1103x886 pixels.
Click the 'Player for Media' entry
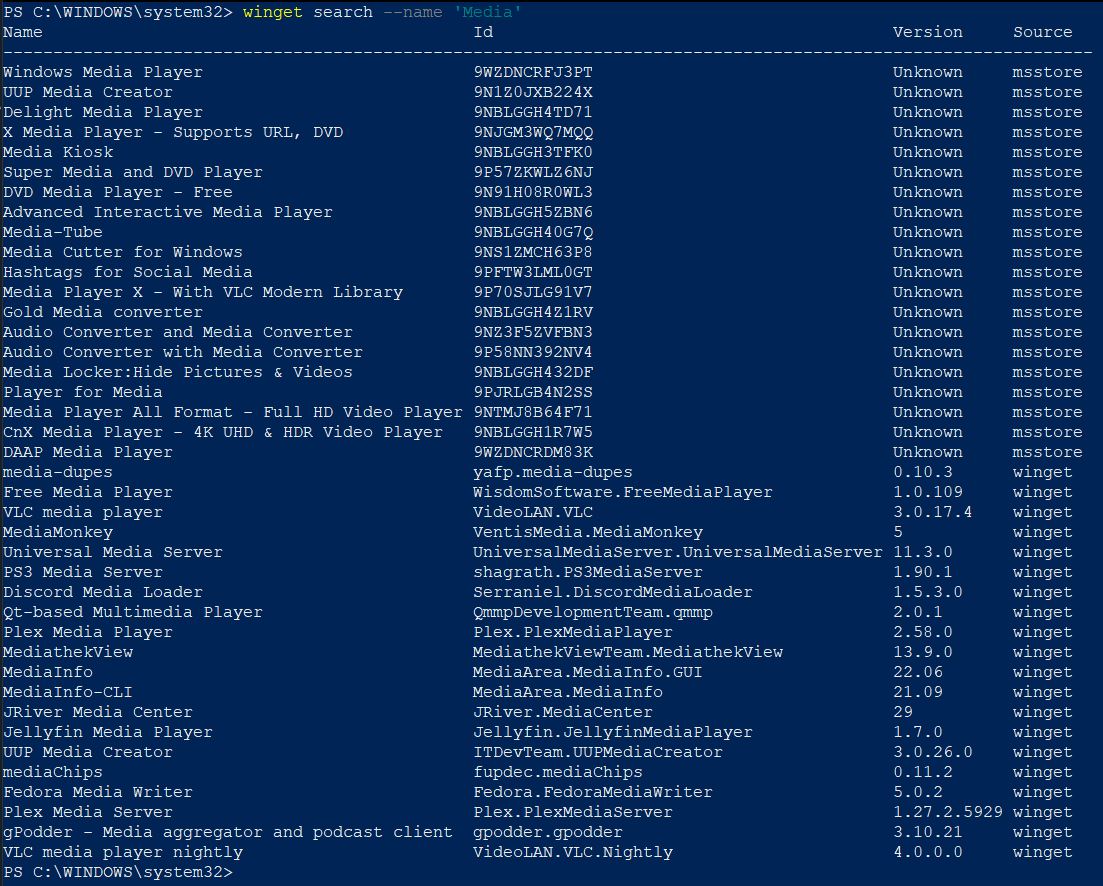point(82,392)
